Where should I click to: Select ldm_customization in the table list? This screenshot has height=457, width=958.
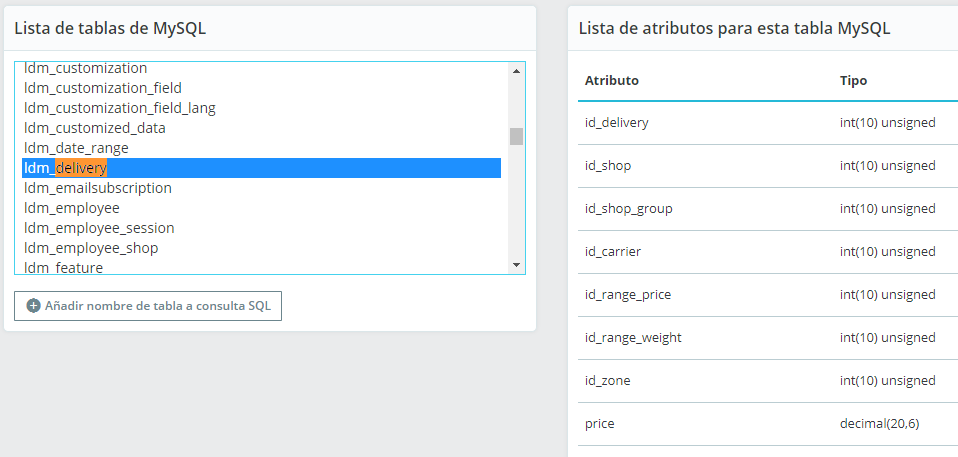(x=86, y=69)
